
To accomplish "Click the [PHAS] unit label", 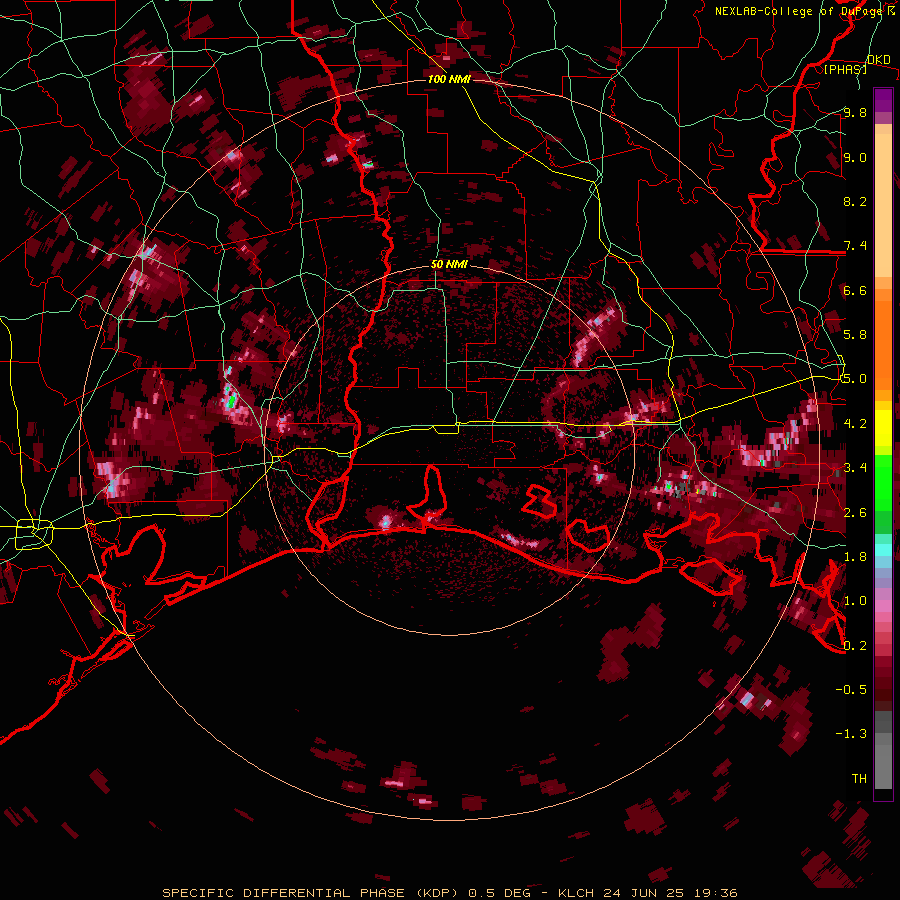I will click(845, 69).
